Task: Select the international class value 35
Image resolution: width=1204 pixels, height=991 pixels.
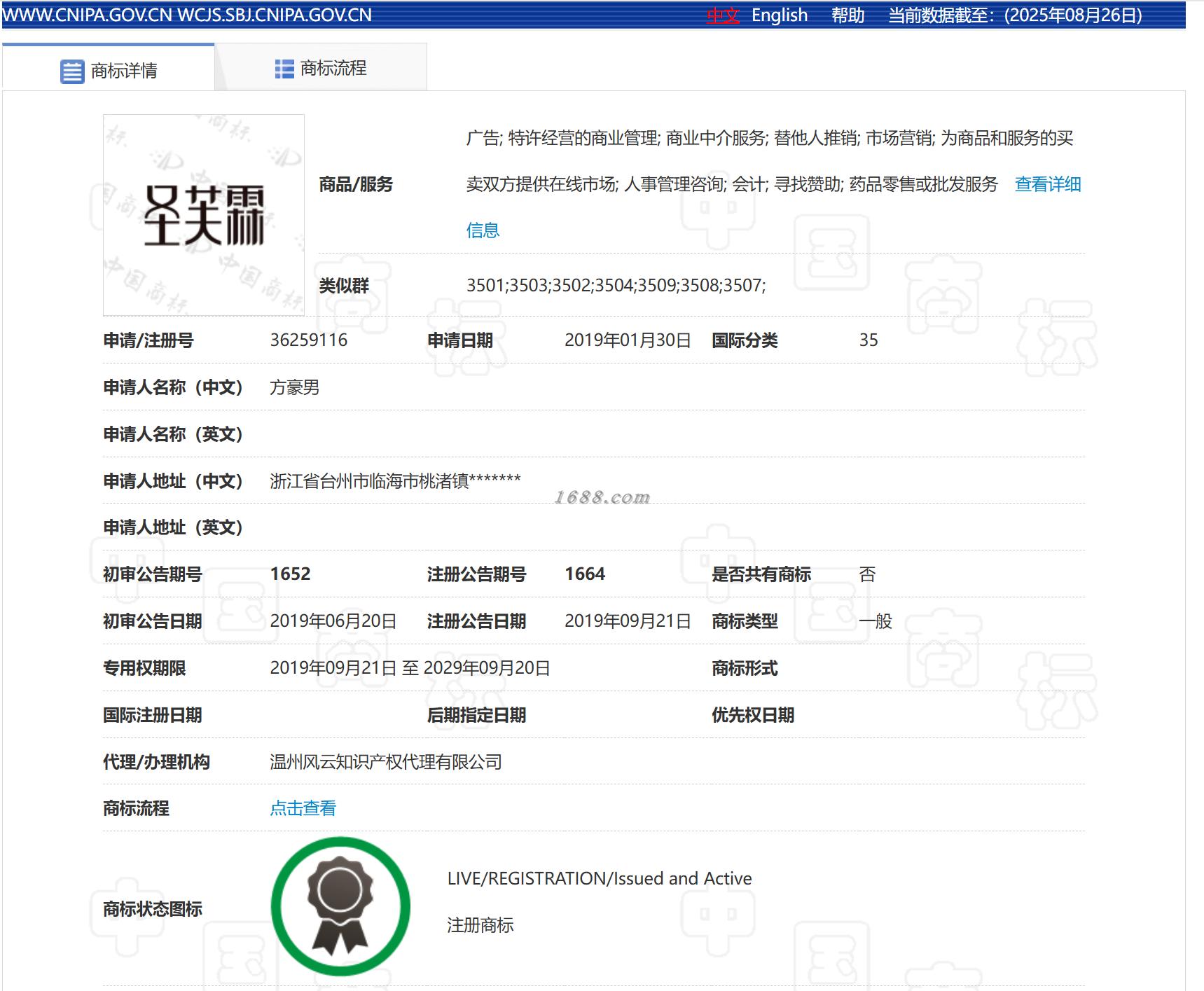Action: [x=869, y=340]
